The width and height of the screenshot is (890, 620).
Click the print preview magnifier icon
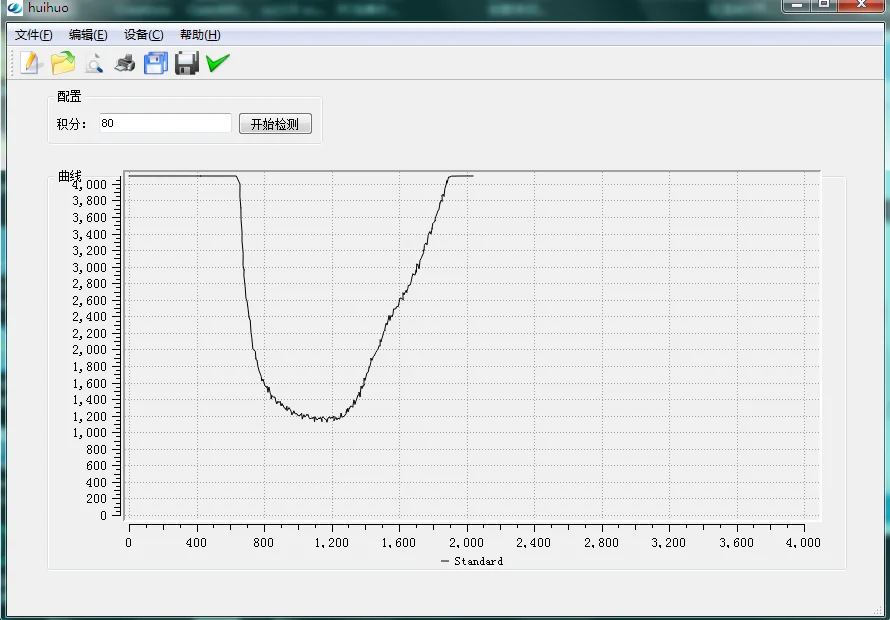click(94, 62)
